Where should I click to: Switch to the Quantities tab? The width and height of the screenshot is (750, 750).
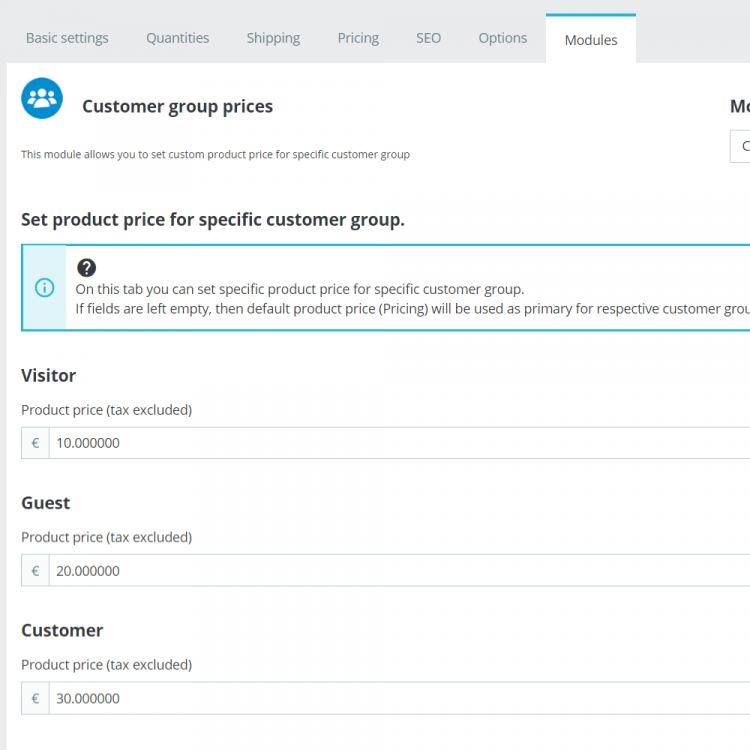click(x=178, y=38)
